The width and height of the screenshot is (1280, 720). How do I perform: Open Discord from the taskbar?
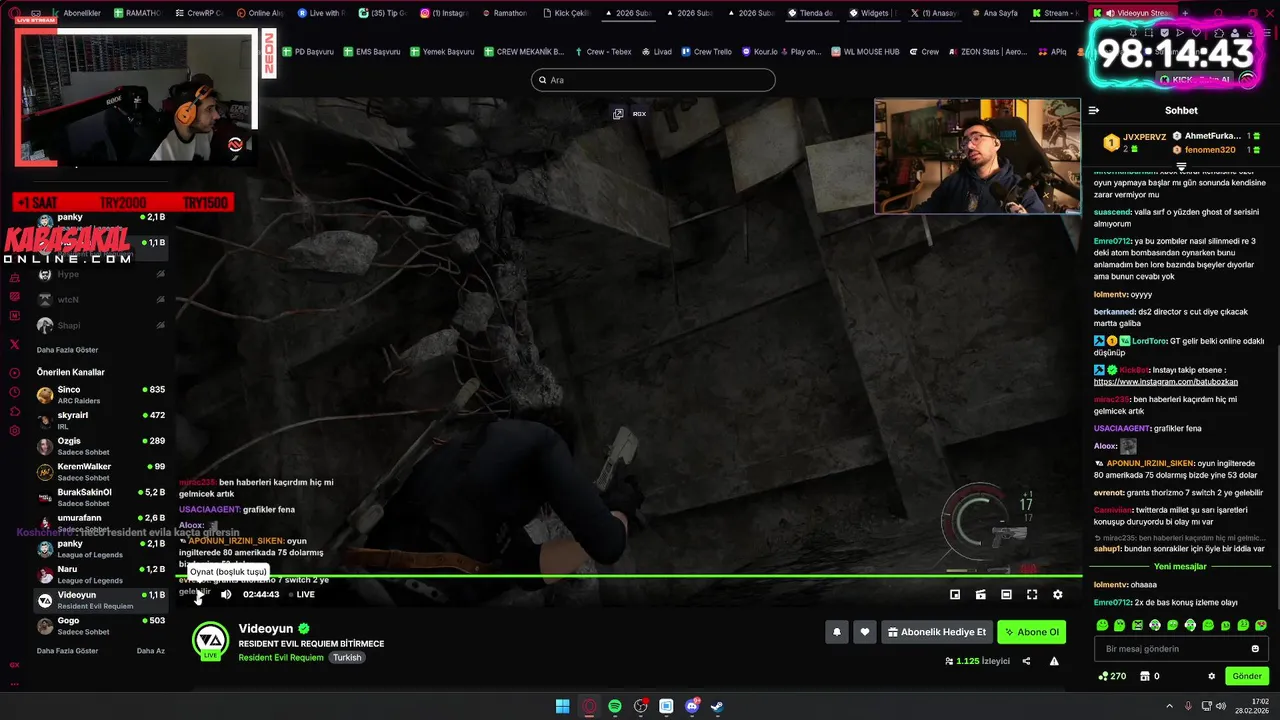pyautogui.click(x=692, y=706)
